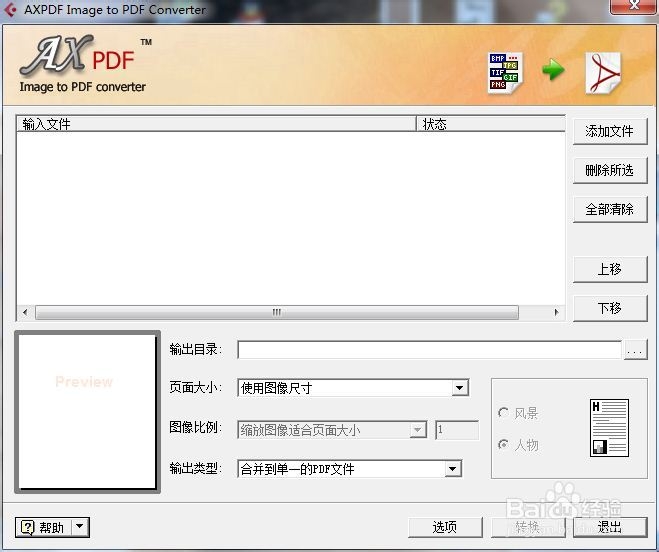Click the green arrow icon in banner

pyautogui.click(x=553, y=69)
